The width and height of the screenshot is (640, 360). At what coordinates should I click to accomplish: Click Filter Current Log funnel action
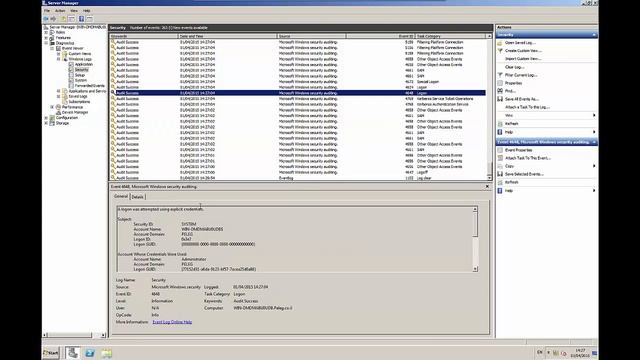coord(521,75)
